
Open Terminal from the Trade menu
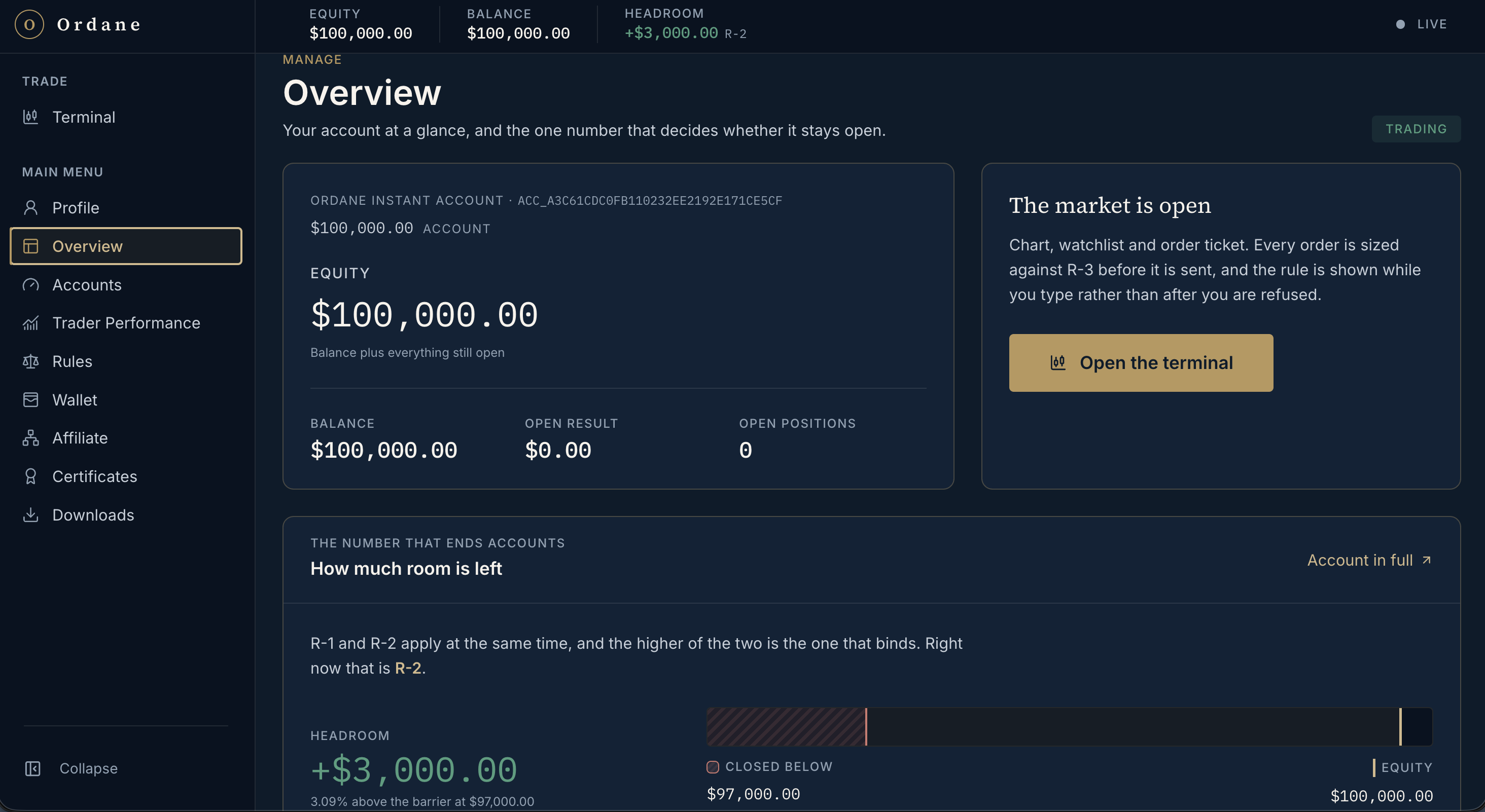[126, 117]
